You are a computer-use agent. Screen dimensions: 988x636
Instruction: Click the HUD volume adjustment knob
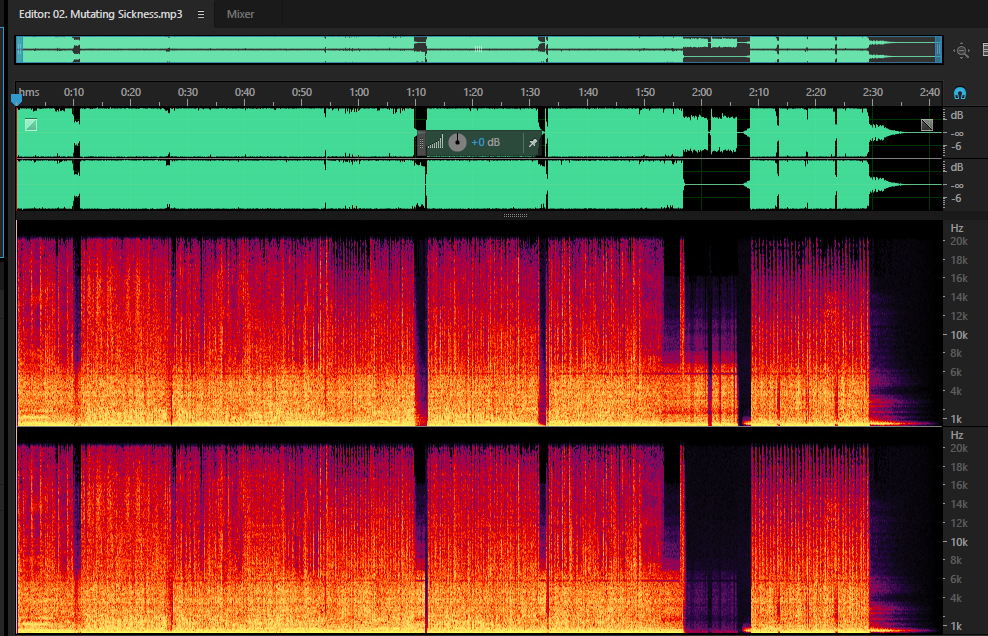[457, 142]
